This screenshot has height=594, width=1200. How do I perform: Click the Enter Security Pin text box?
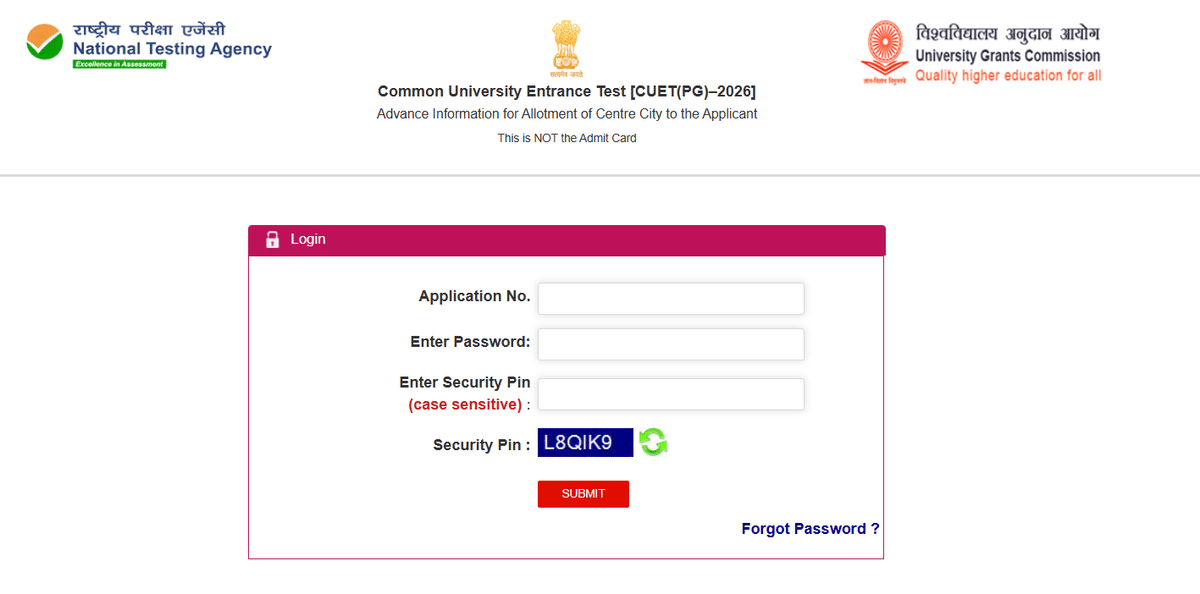(x=670, y=394)
